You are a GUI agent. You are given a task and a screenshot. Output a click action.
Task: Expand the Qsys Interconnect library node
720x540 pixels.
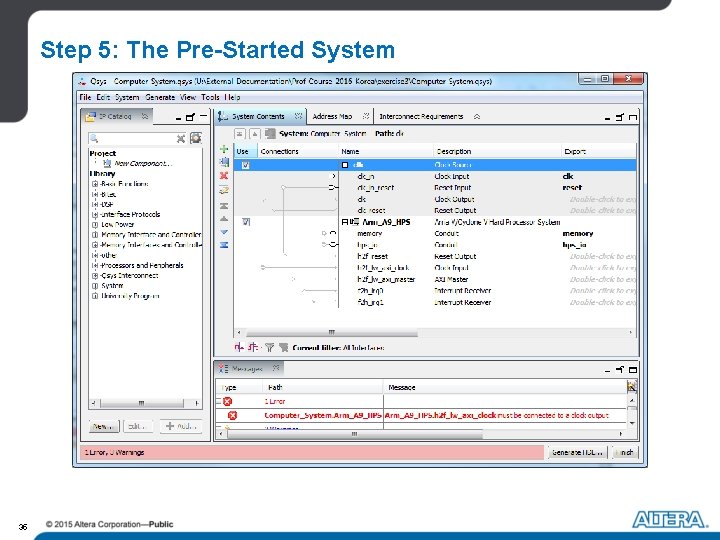pos(95,276)
